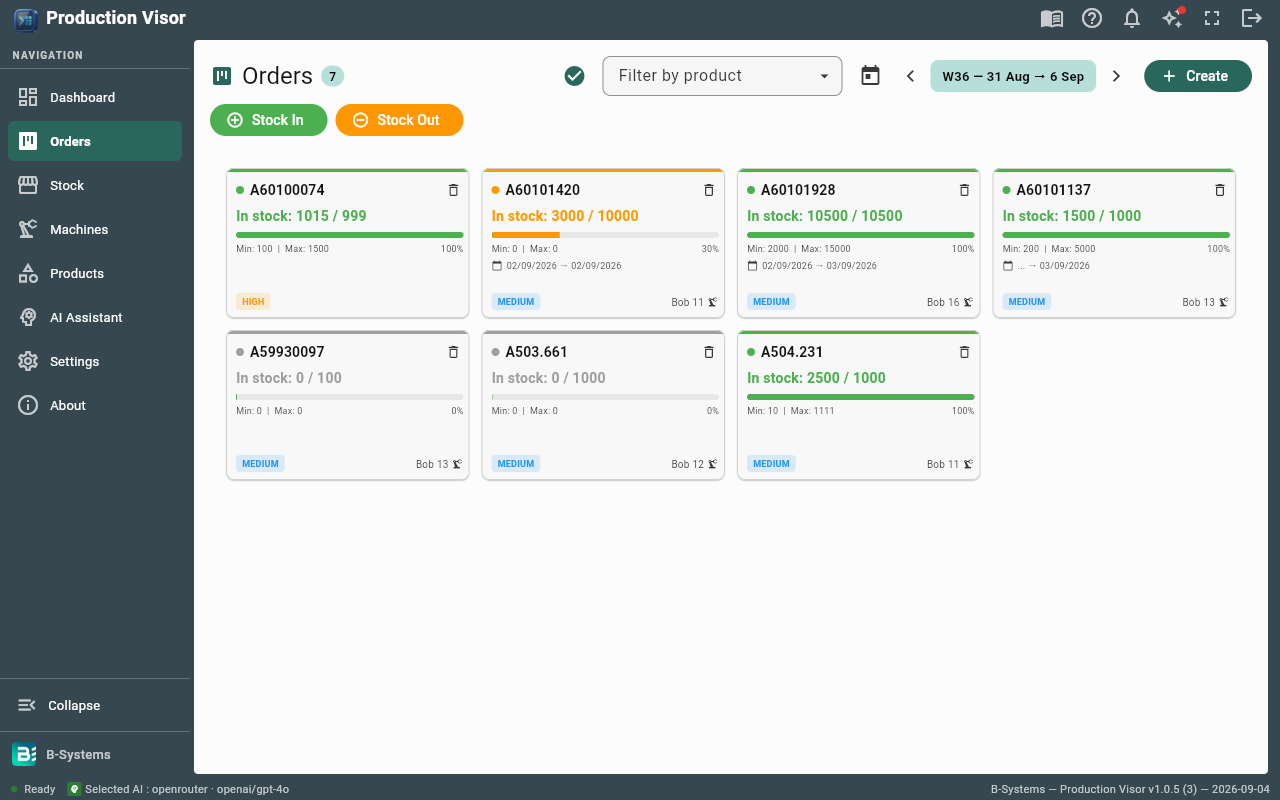Open the documentation book icon in top bar
This screenshot has width=1280, height=800.
coord(1051,18)
